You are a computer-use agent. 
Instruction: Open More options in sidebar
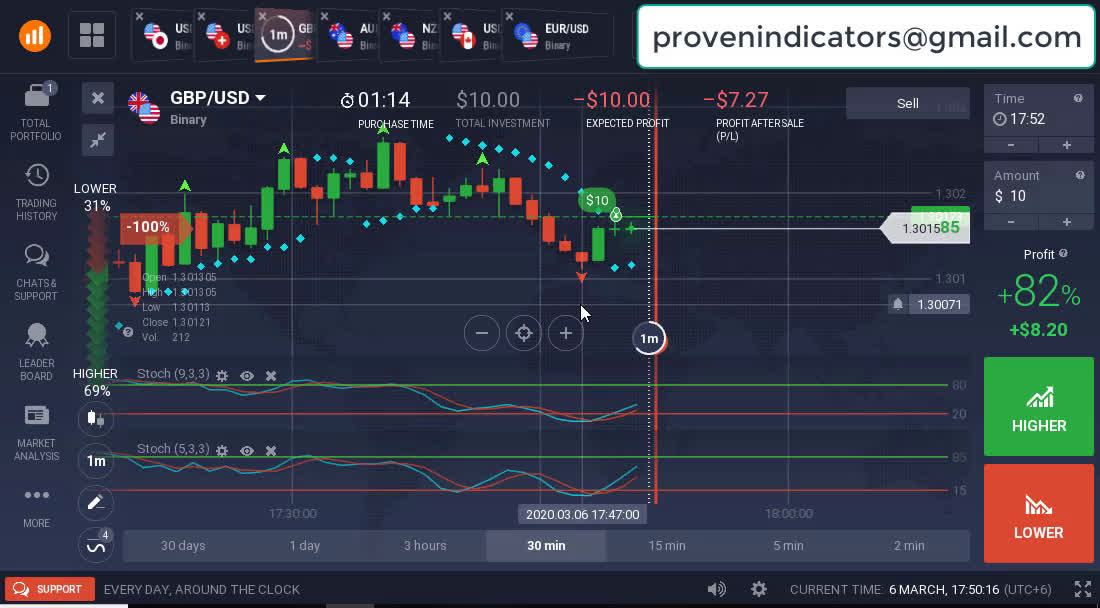coord(36,504)
